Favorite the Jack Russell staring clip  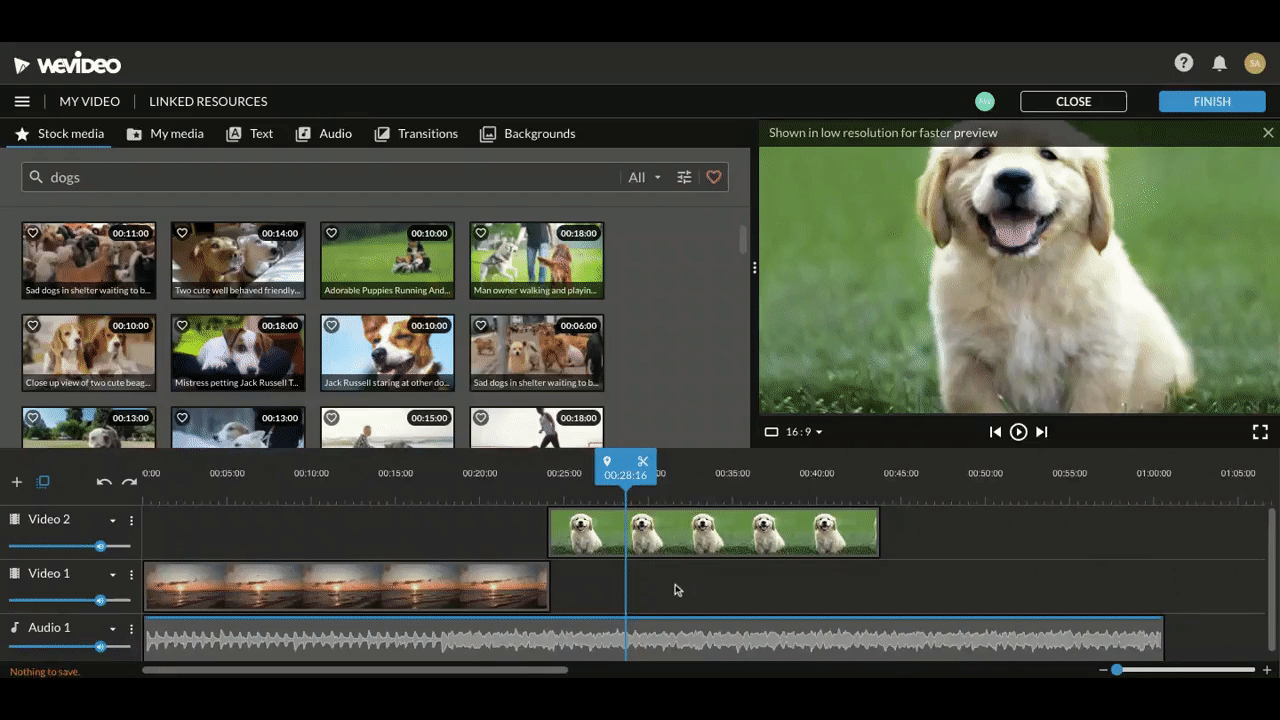[x=332, y=325]
